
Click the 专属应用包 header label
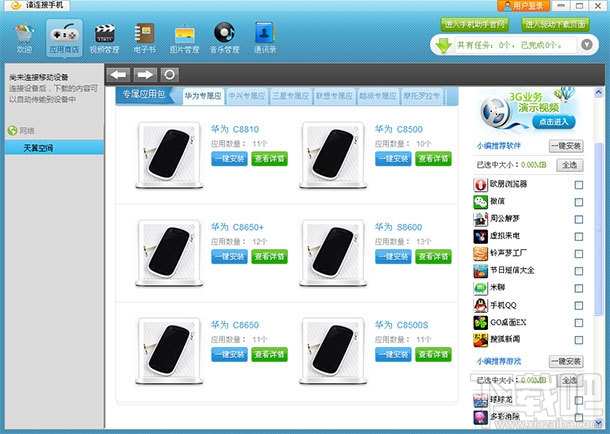point(144,94)
